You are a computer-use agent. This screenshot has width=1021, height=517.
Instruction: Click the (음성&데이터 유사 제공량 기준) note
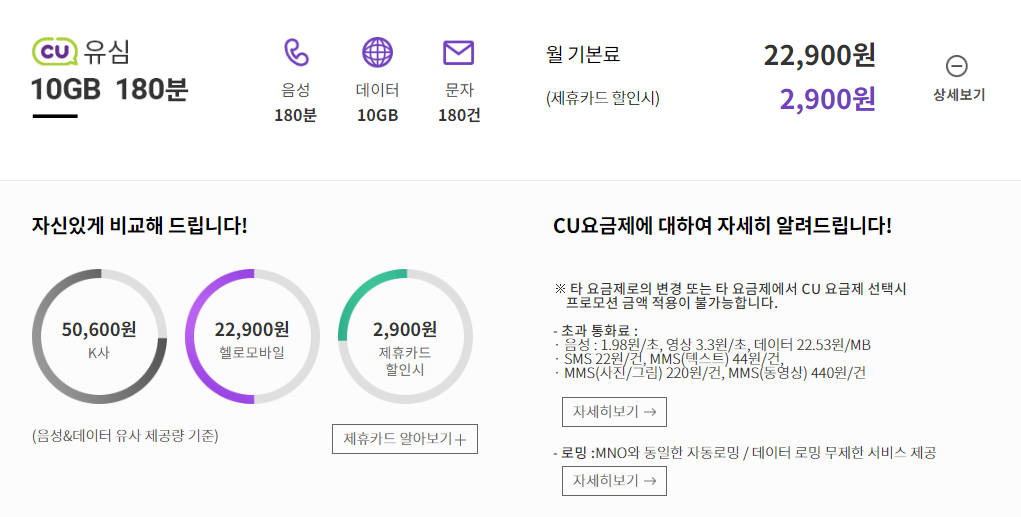(x=125, y=436)
